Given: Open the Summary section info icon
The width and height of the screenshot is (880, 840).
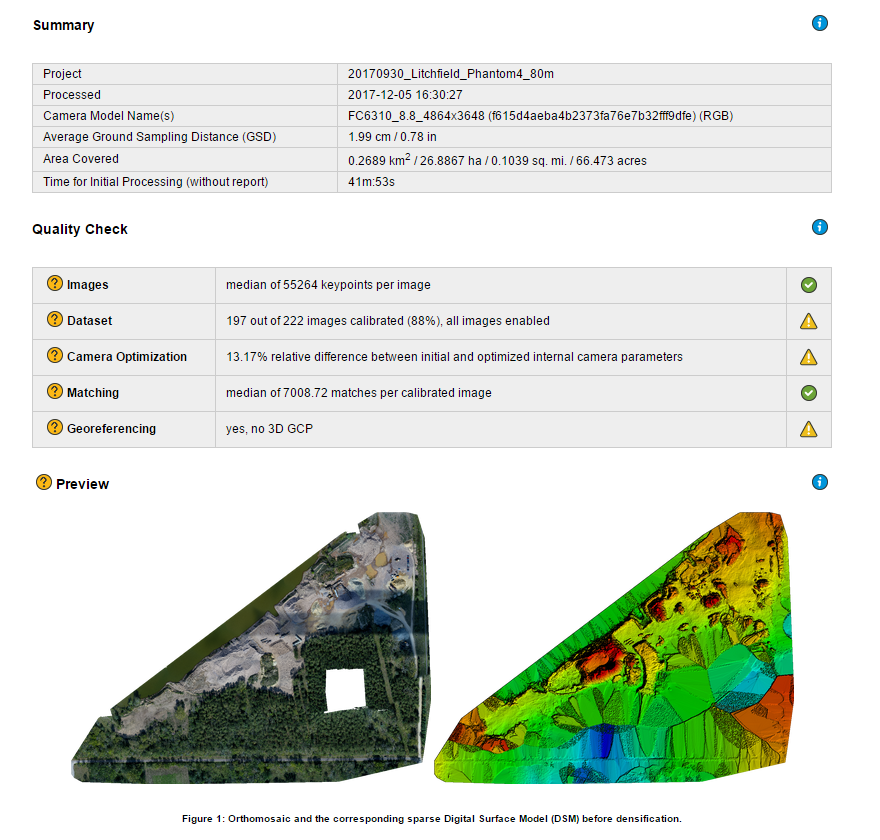Looking at the screenshot, I should tap(819, 23).
